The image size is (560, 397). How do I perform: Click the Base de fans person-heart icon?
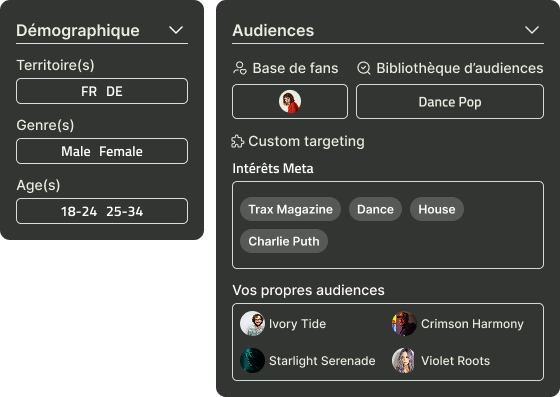(240, 68)
